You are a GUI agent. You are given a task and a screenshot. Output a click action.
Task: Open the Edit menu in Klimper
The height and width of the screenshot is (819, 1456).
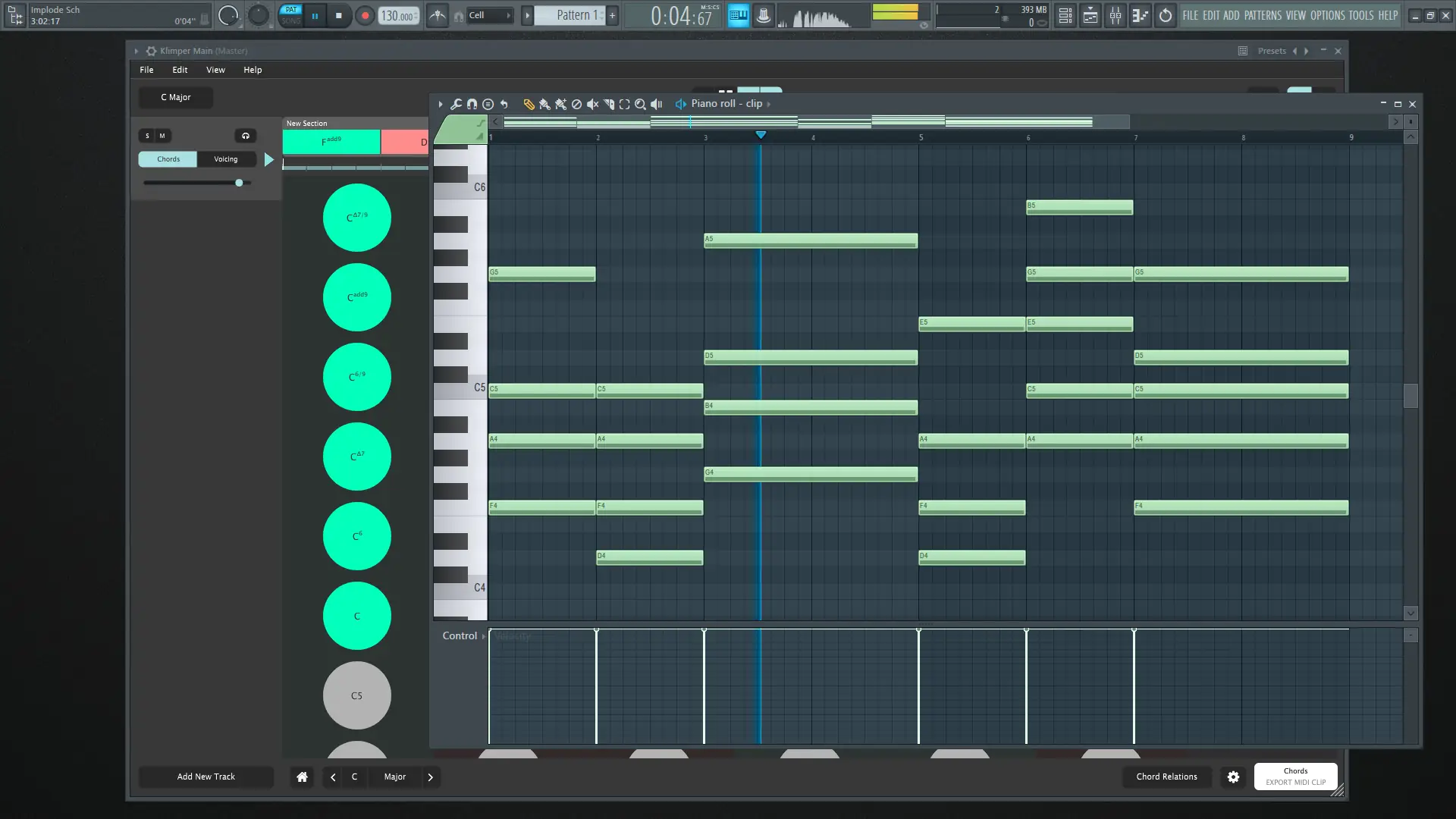pyautogui.click(x=180, y=70)
